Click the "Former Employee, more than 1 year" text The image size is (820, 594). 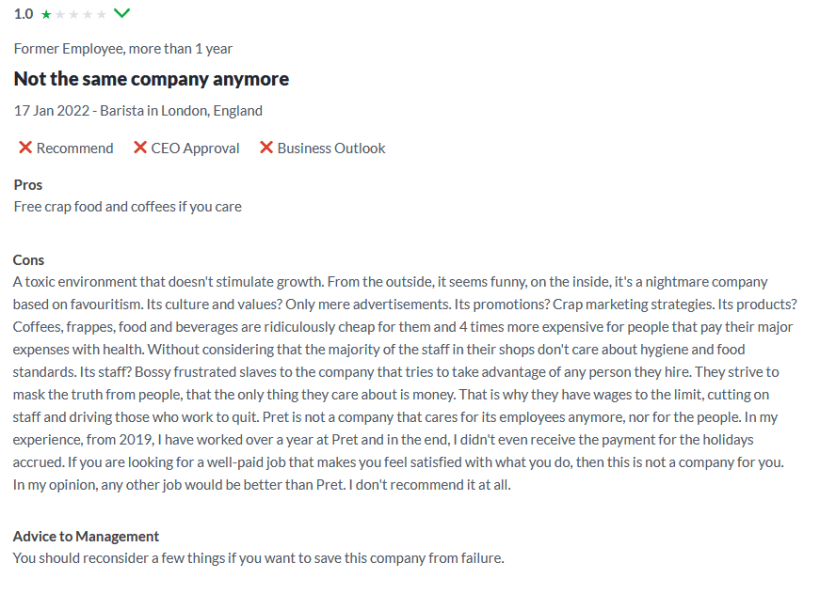pos(123,48)
